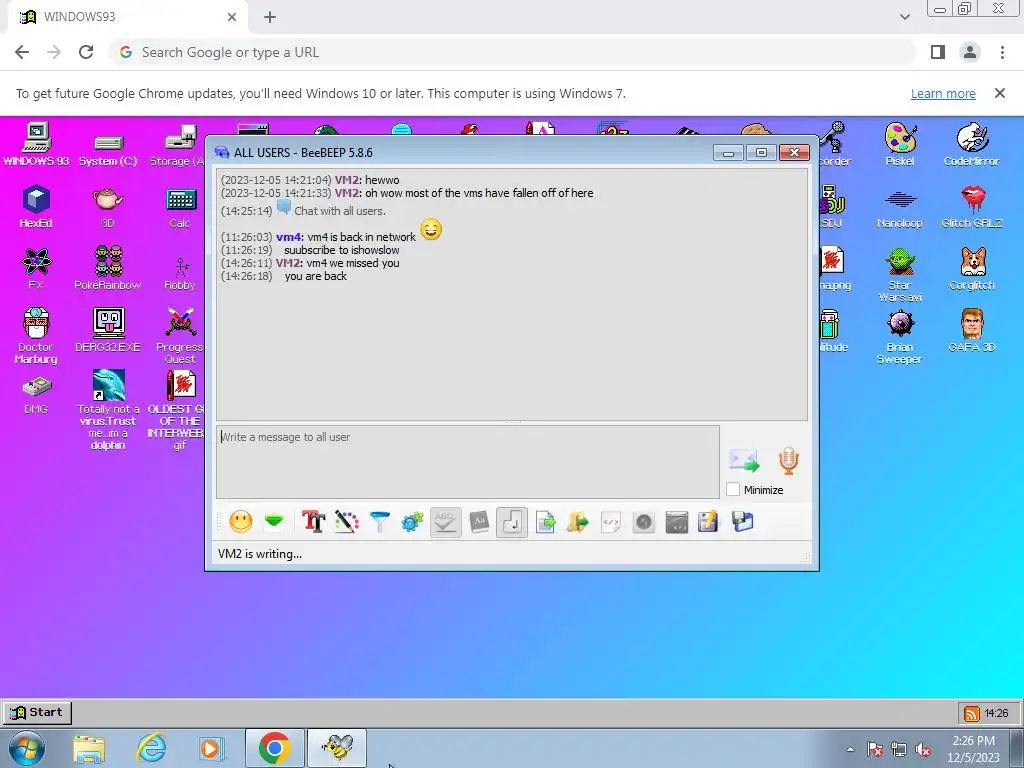The height and width of the screenshot is (768, 1024).
Task: Enable the Minimize checkbox
Action: click(x=733, y=489)
